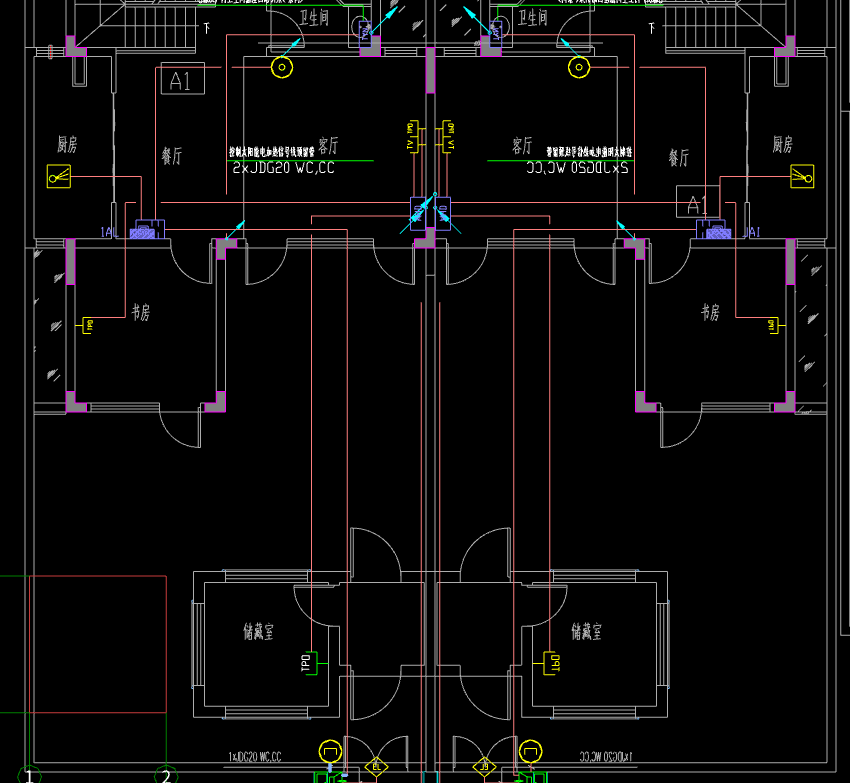Select grid axis bubble 1
The width and height of the screenshot is (850, 783).
click(29, 775)
